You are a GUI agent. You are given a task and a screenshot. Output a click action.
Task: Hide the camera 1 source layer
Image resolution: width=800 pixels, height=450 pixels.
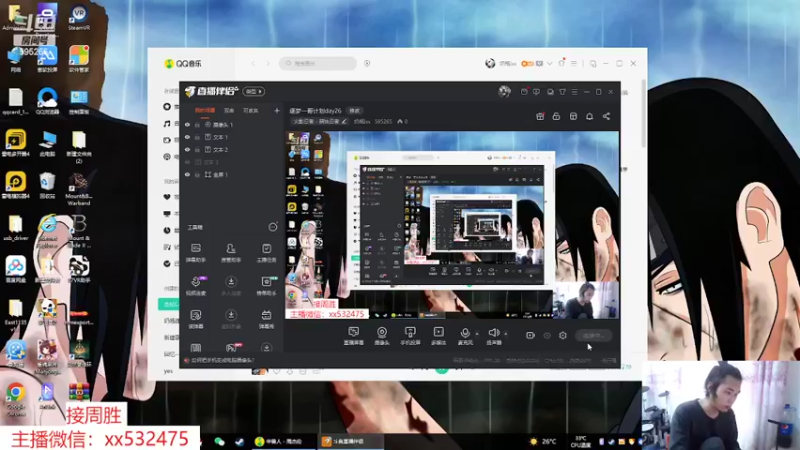pos(187,124)
